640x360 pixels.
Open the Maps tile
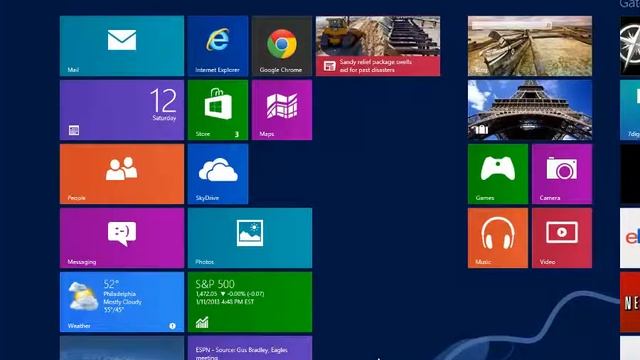tap(282, 110)
